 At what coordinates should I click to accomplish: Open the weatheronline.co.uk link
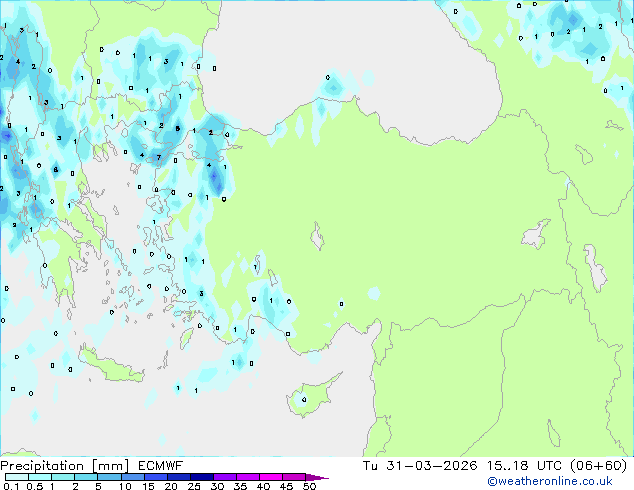pyautogui.click(x=550, y=481)
